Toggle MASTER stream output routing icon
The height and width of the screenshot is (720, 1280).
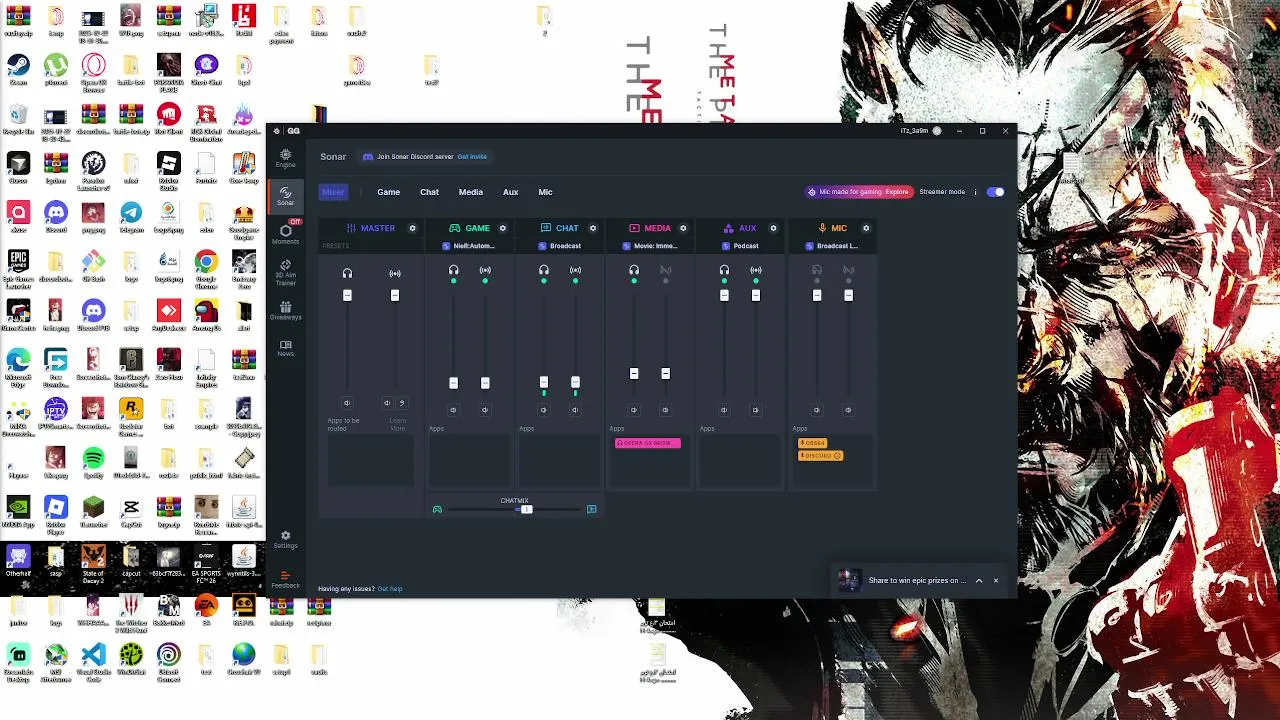[x=395, y=273]
